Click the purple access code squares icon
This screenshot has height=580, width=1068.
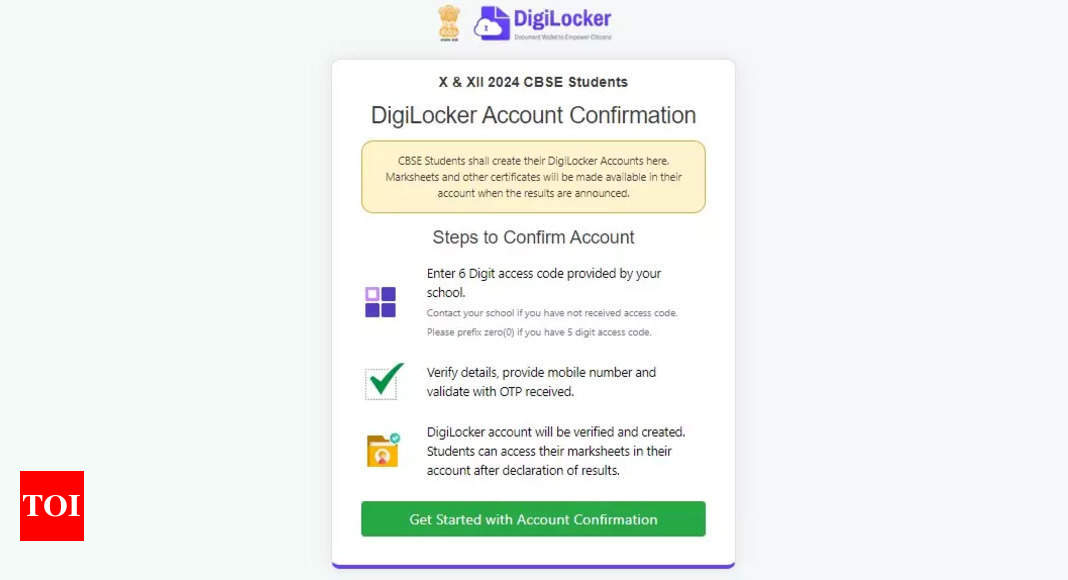pyautogui.click(x=381, y=302)
